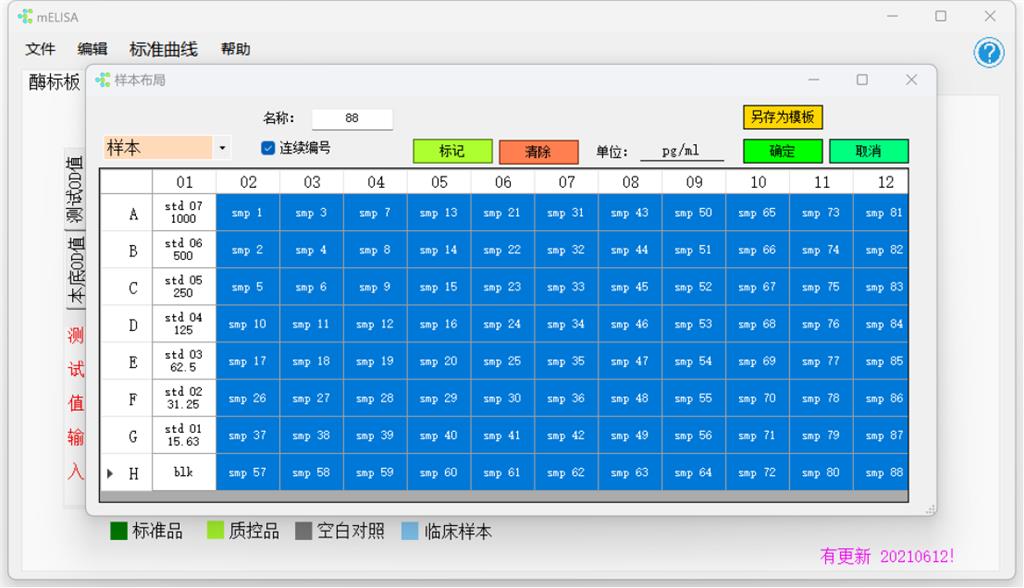Click the 样本布局 dialog logo icon
This screenshot has height=588, width=1024.
103,80
